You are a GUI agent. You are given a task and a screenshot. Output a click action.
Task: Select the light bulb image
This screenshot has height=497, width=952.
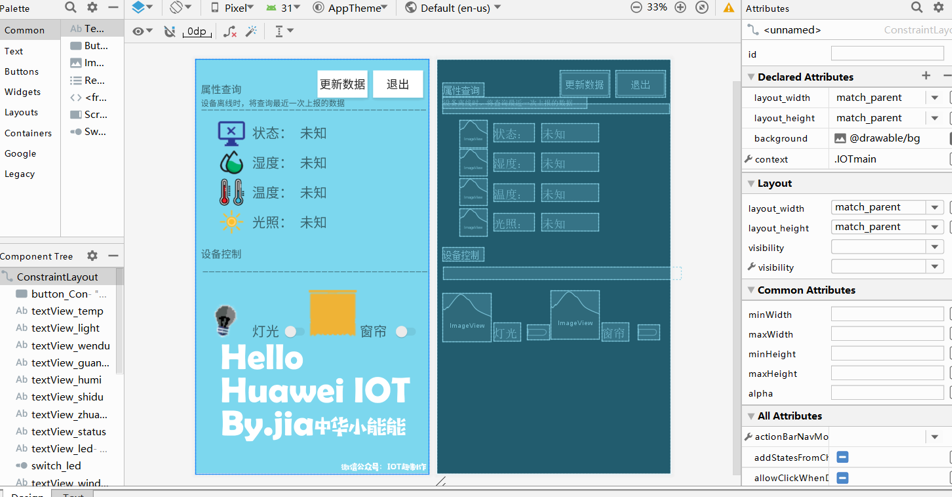tap(225, 320)
